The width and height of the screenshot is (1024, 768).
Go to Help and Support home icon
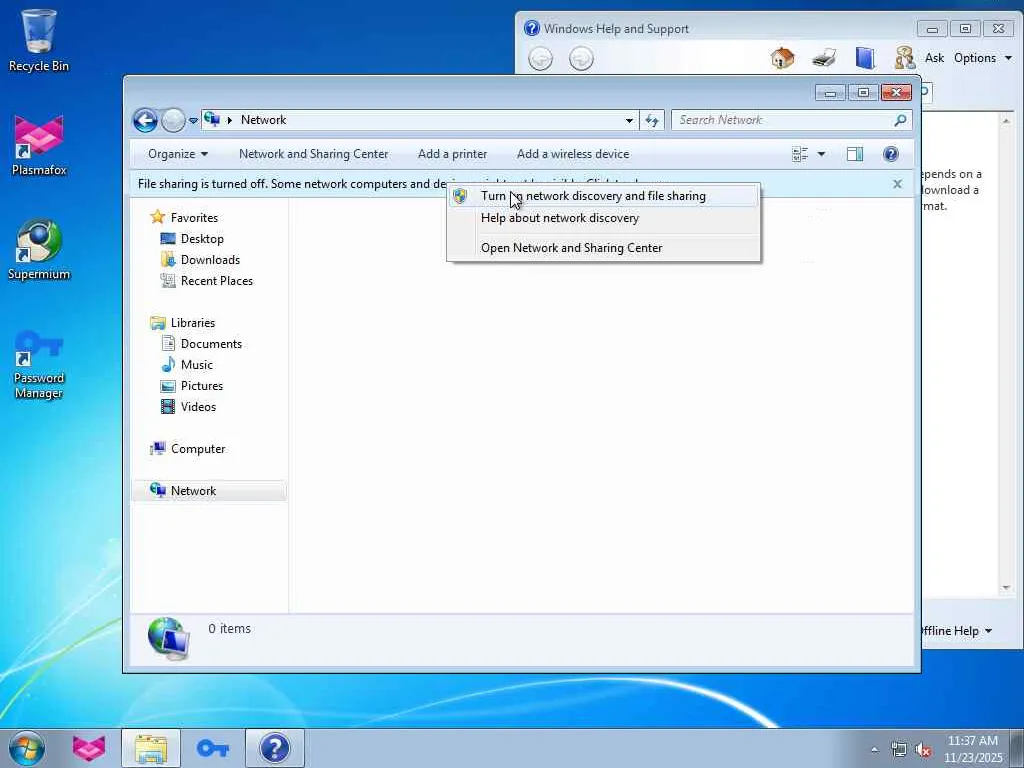(782, 58)
